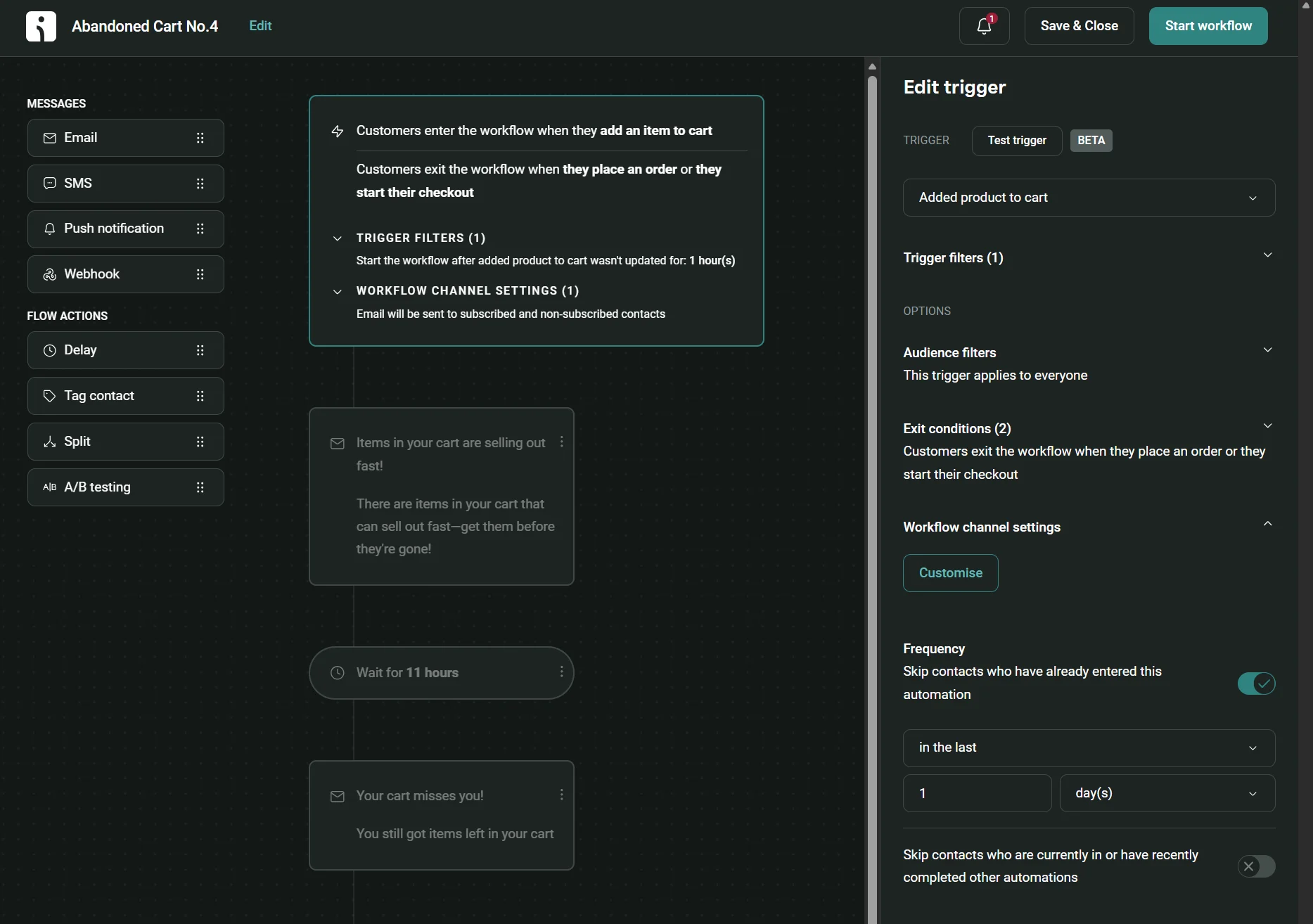Click the frequency number input field
Screen dimensions: 1313x924
[x=977, y=793]
